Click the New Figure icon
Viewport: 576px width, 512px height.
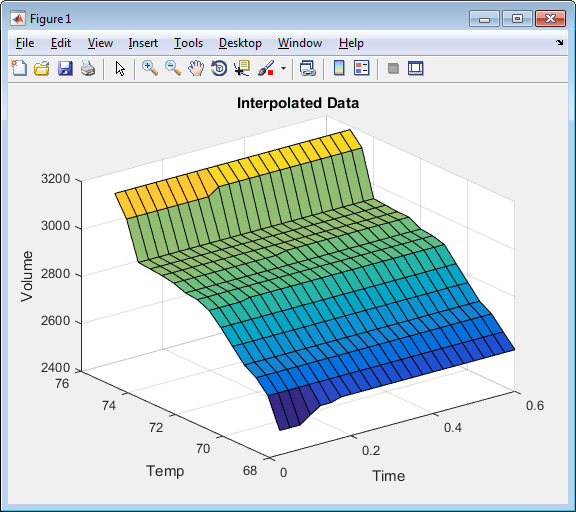point(19,68)
